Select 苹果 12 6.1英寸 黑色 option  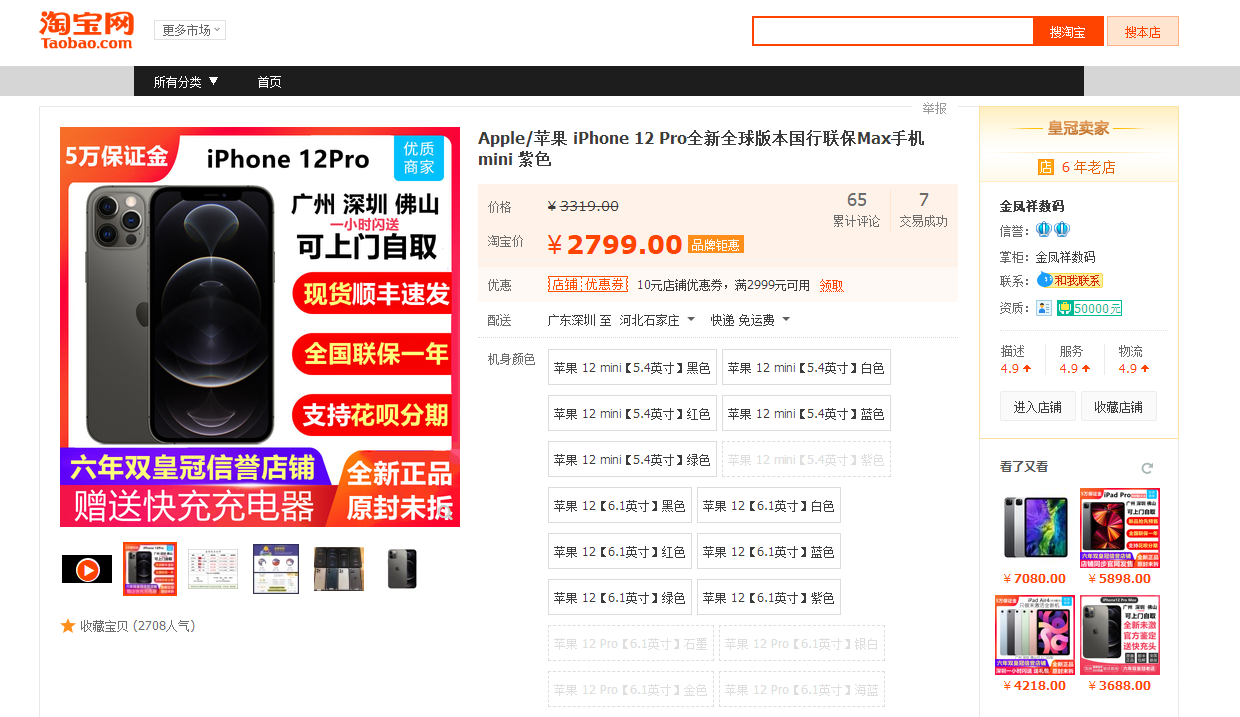coord(620,506)
